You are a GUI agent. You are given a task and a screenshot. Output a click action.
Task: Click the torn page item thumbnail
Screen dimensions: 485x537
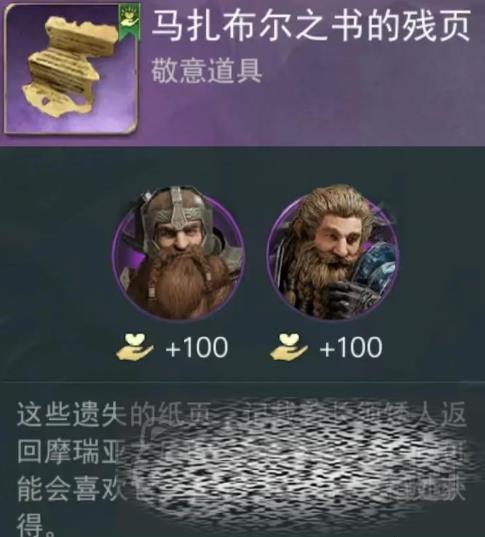click(71, 68)
